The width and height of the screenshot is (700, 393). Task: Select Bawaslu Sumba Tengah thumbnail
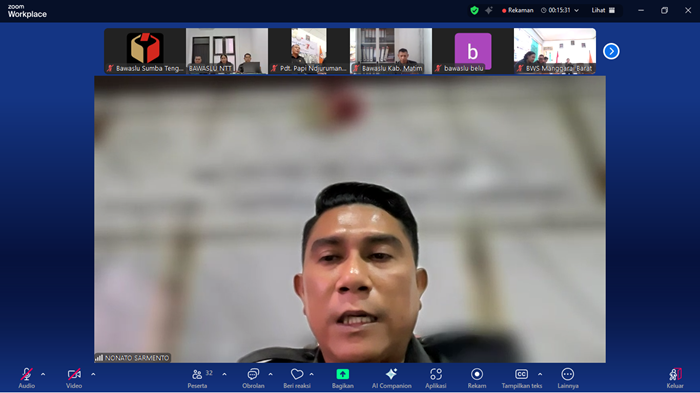point(145,51)
